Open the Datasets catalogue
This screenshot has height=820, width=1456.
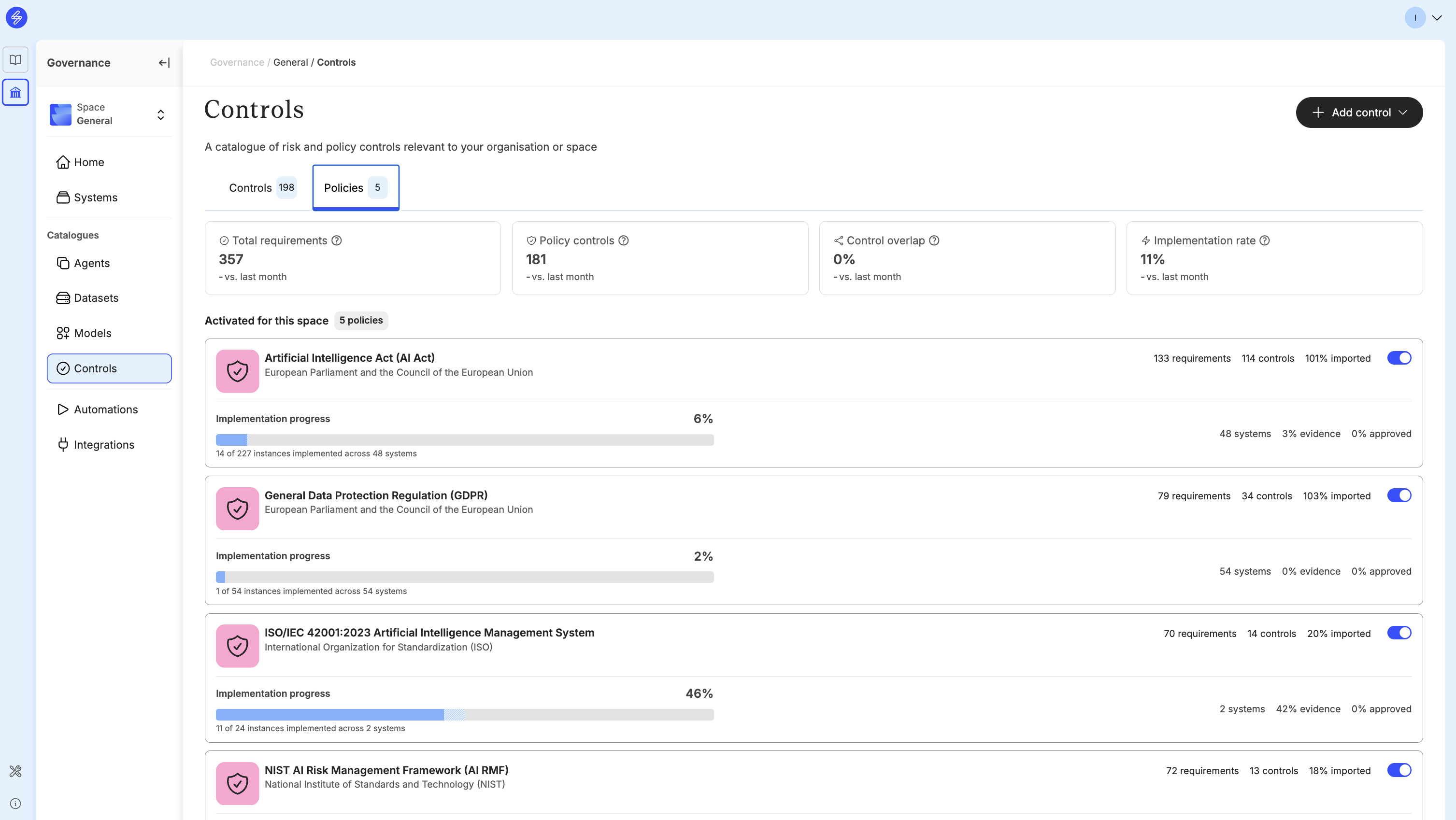pyautogui.click(x=109, y=298)
